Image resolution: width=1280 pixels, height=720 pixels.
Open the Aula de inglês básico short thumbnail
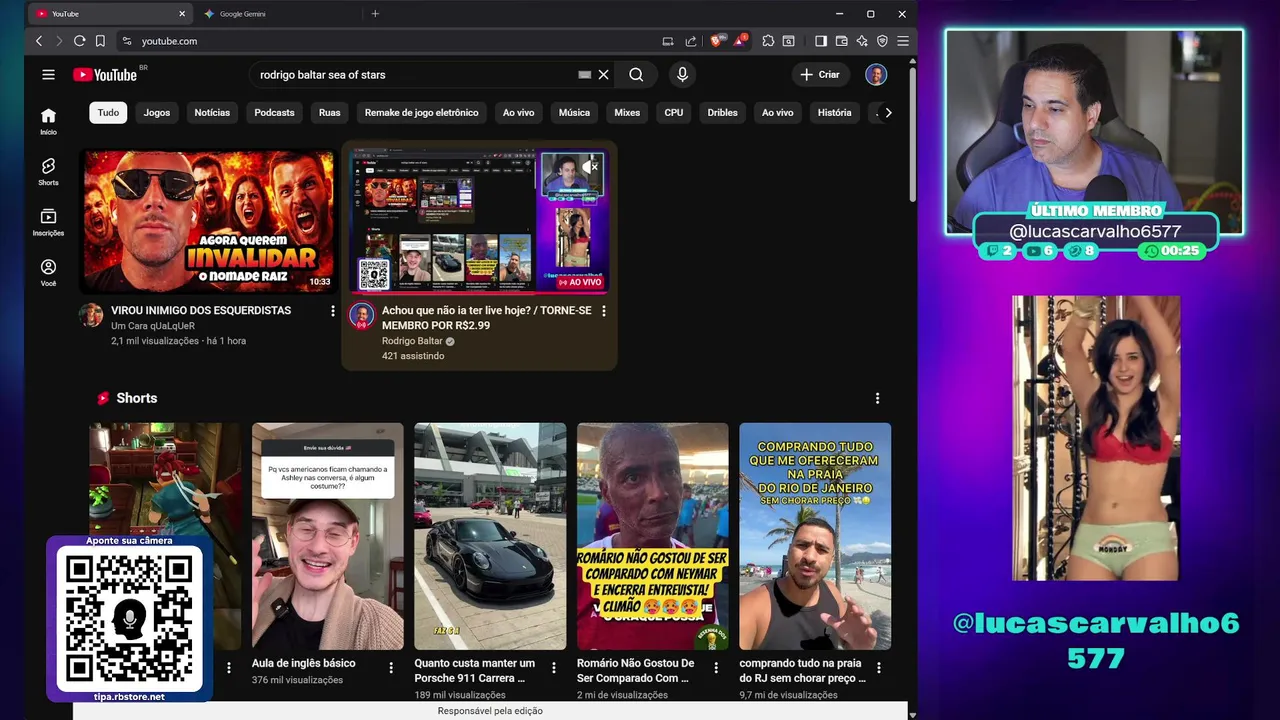click(x=328, y=536)
